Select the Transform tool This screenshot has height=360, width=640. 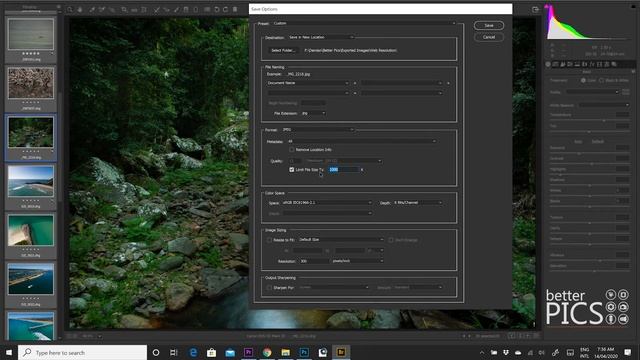[144, 9]
